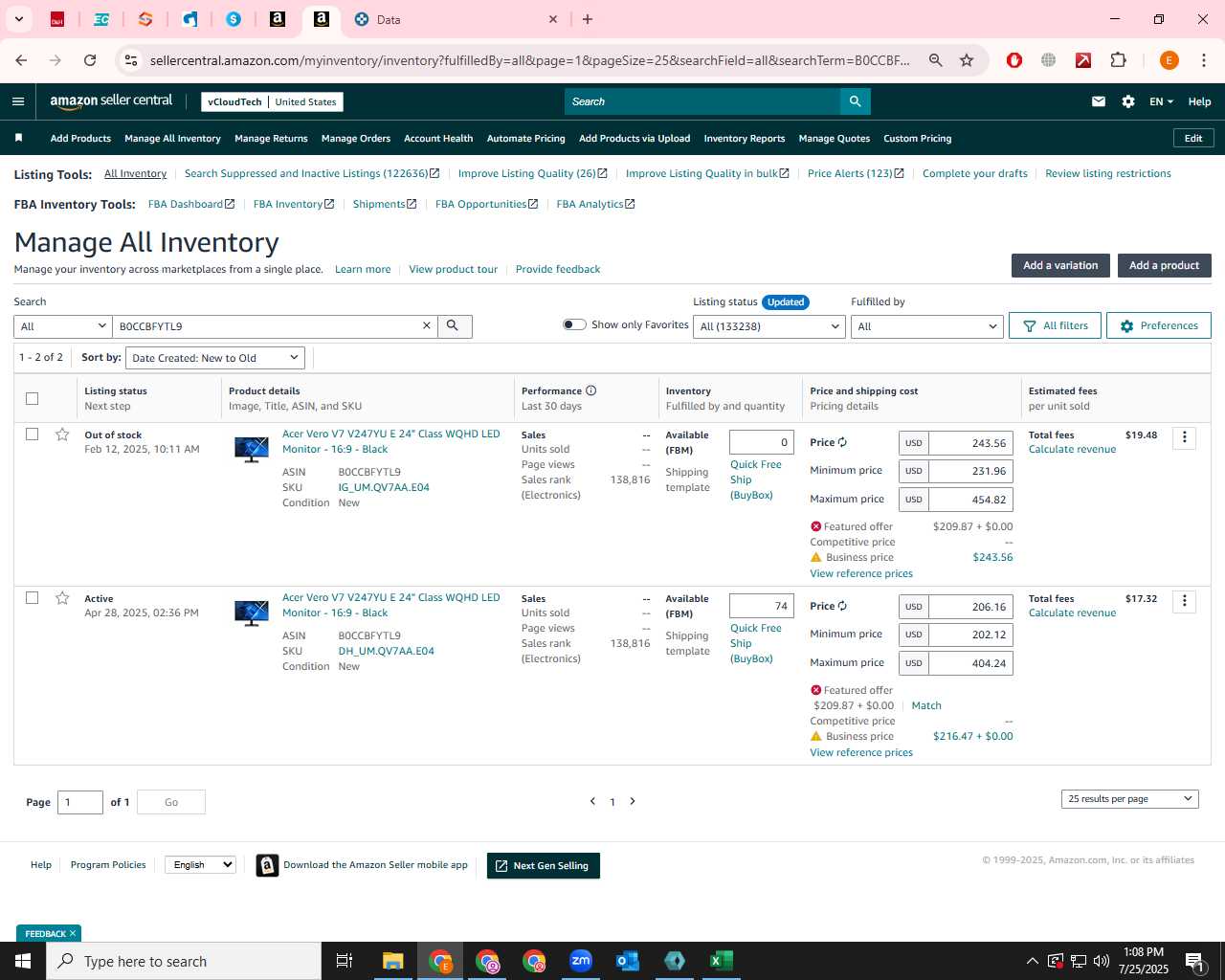Open the browser extensions puzzle icon
1225x980 pixels.
tap(1118, 60)
